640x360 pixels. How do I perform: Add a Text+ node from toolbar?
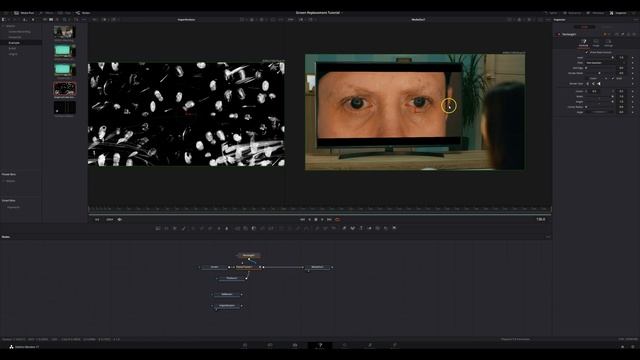(175, 228)
